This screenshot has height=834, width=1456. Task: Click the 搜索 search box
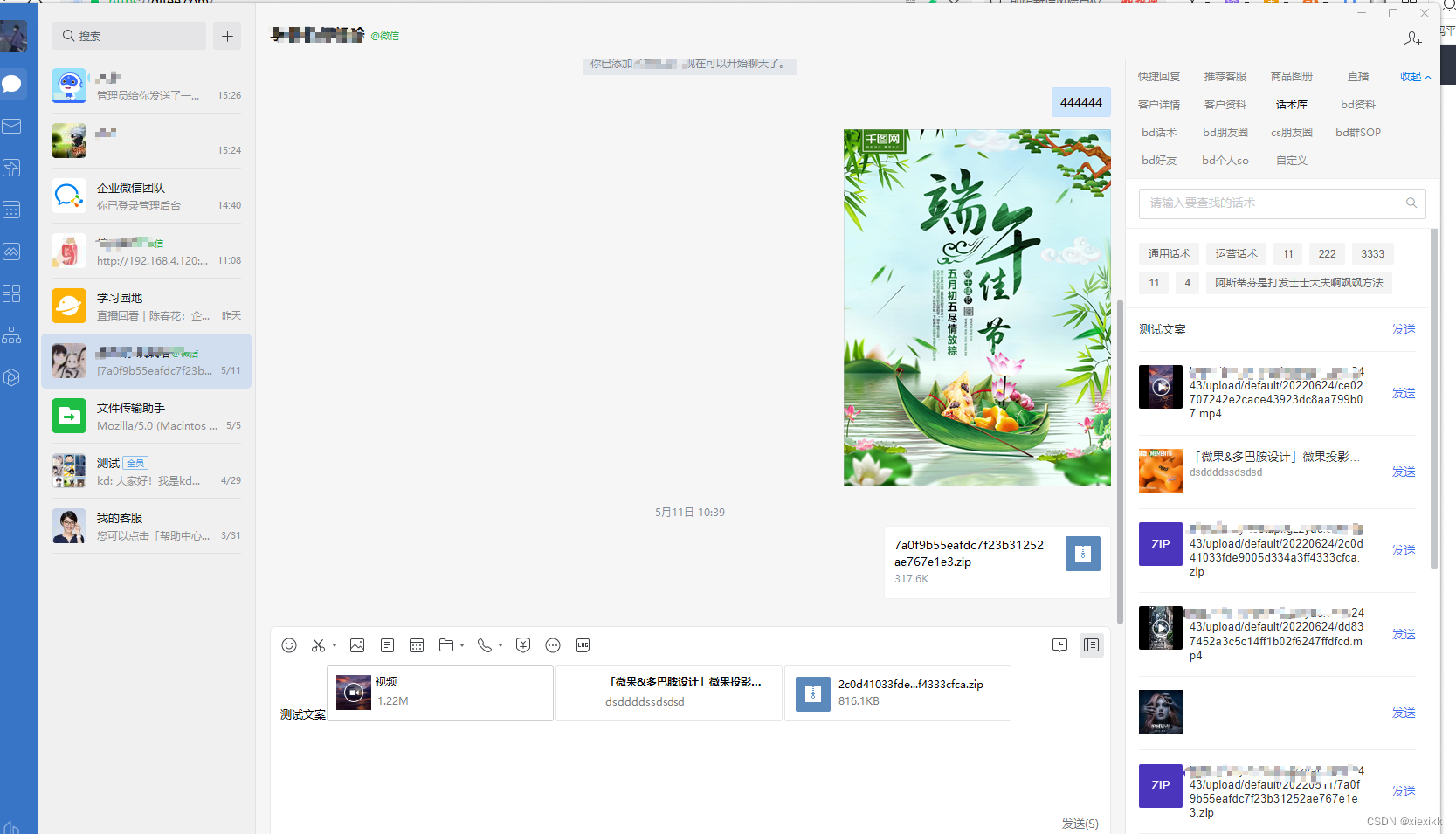pyautogui.click(x=128, y=36)
